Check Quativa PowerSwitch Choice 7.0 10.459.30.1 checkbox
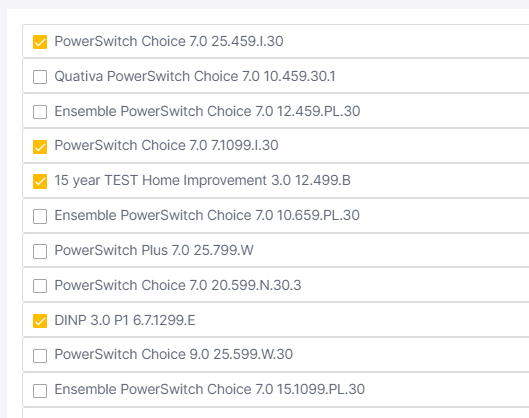 click(40, 77)
